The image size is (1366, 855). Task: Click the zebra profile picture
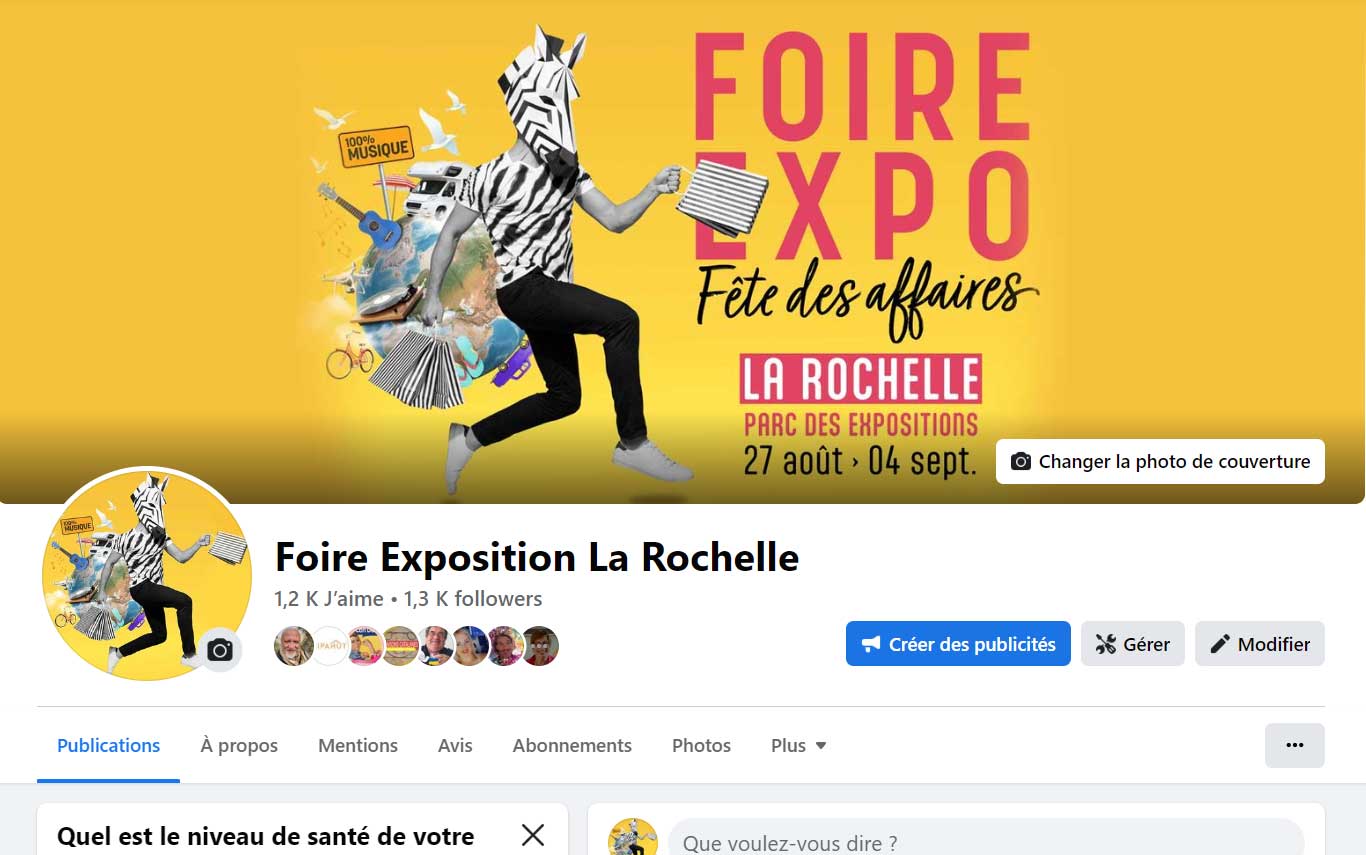click(146, 575)
